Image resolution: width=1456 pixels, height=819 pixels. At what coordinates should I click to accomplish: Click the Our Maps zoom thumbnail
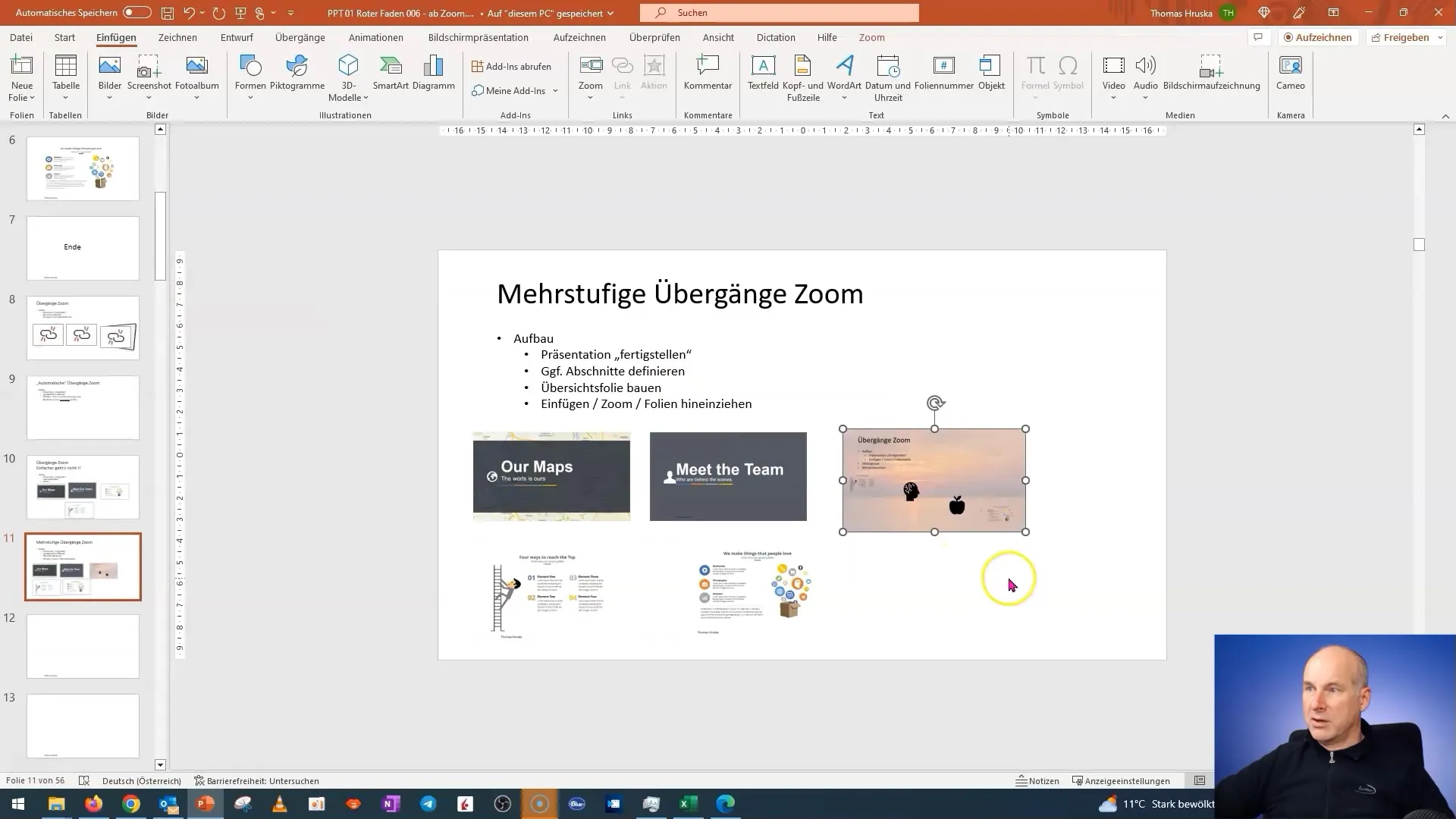[551, 476]
